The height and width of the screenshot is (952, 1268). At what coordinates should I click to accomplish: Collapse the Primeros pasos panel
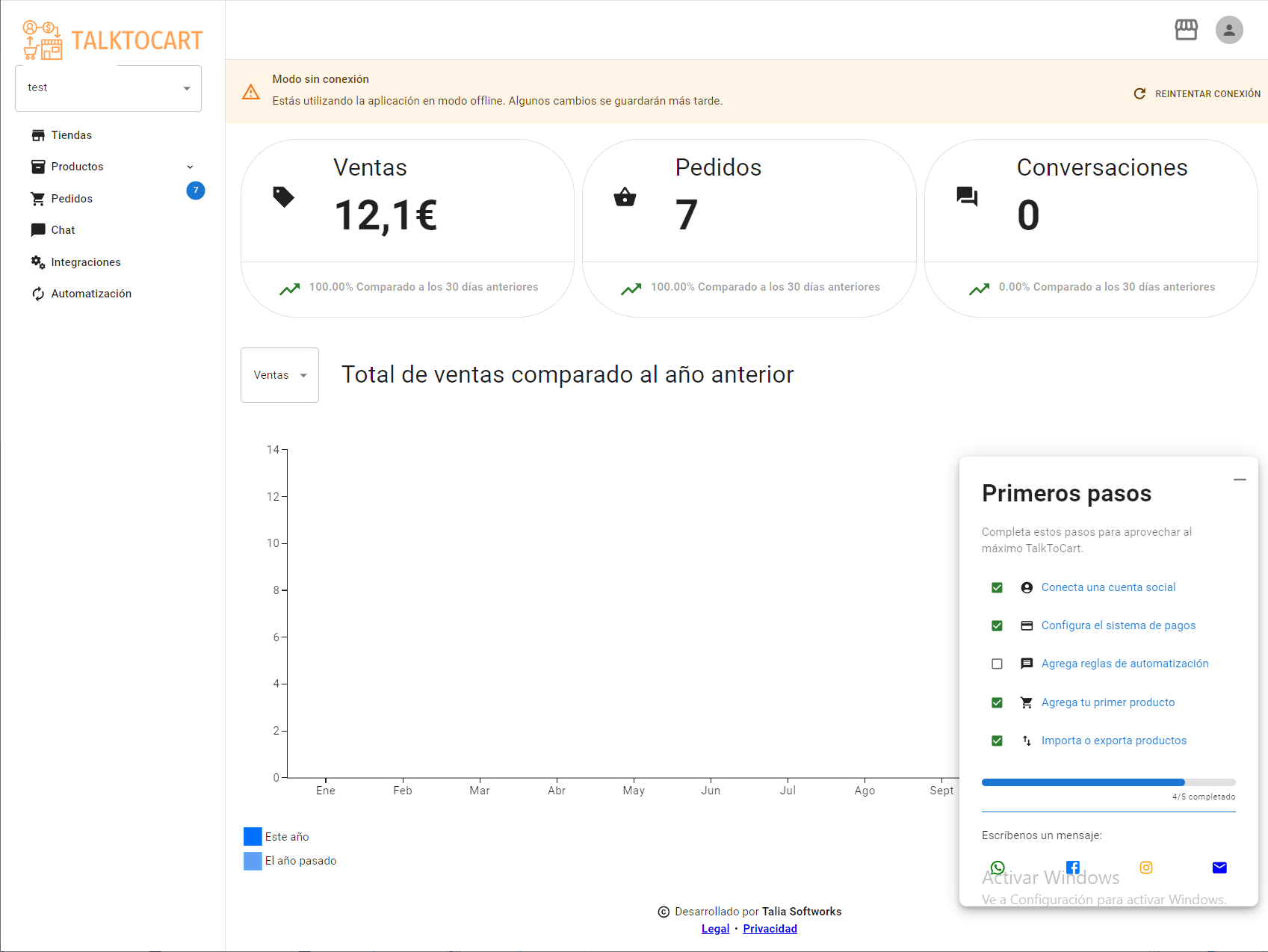(x=1240, y=479)
